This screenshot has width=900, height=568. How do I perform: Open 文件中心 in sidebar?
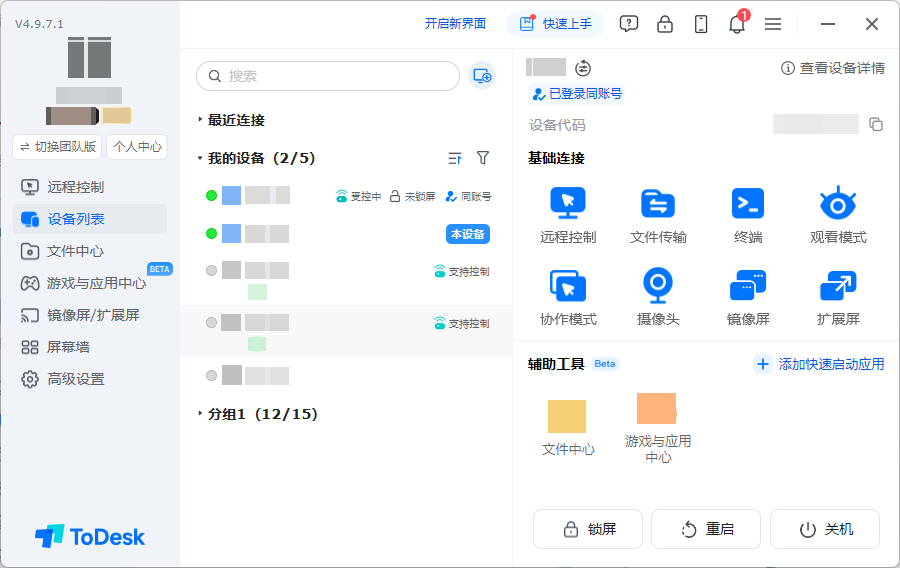[x=90, y=251]
